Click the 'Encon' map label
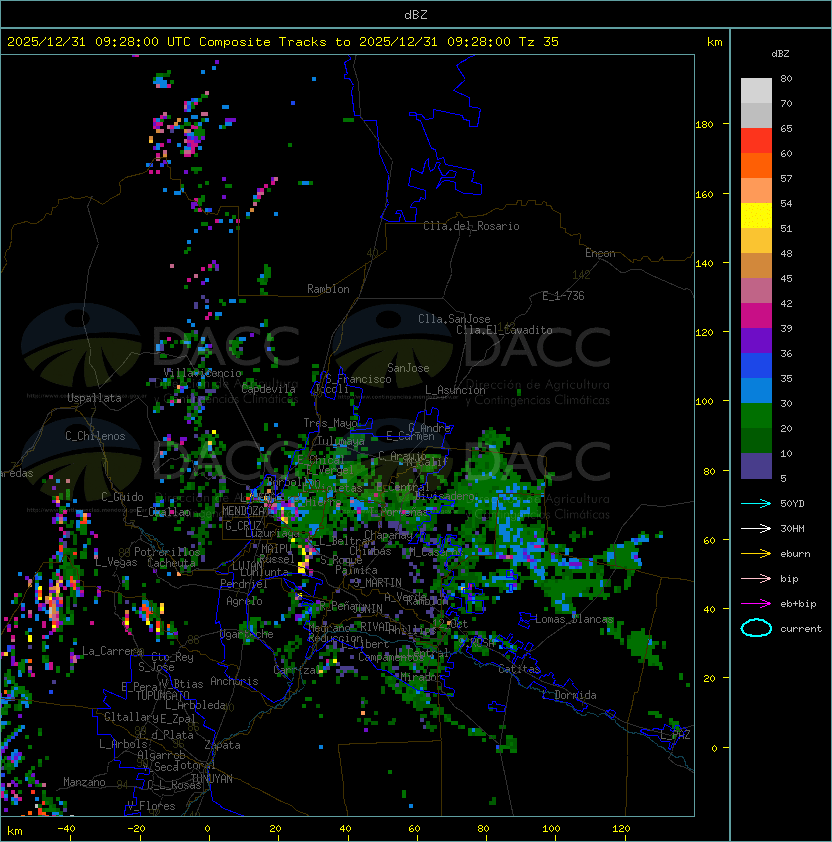Viewport: 832px width, 842px height. point(600,253)
